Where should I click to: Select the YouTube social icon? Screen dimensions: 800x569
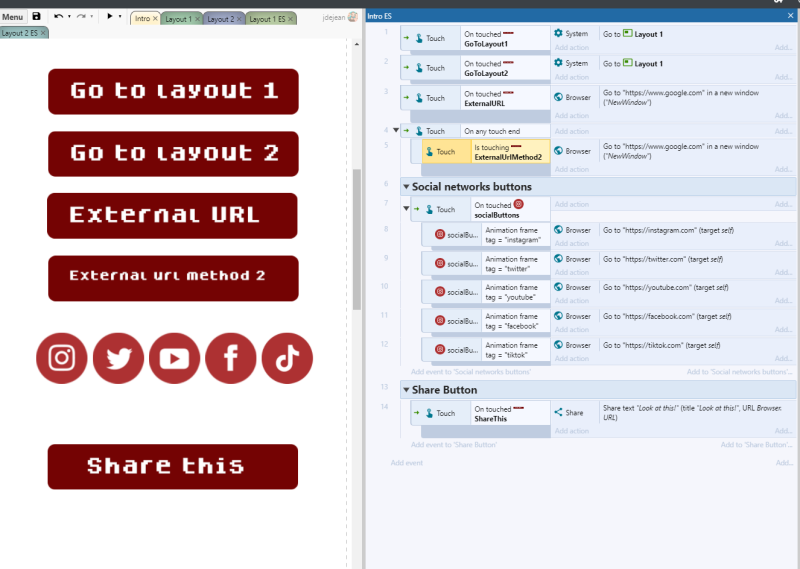point(174,358)
